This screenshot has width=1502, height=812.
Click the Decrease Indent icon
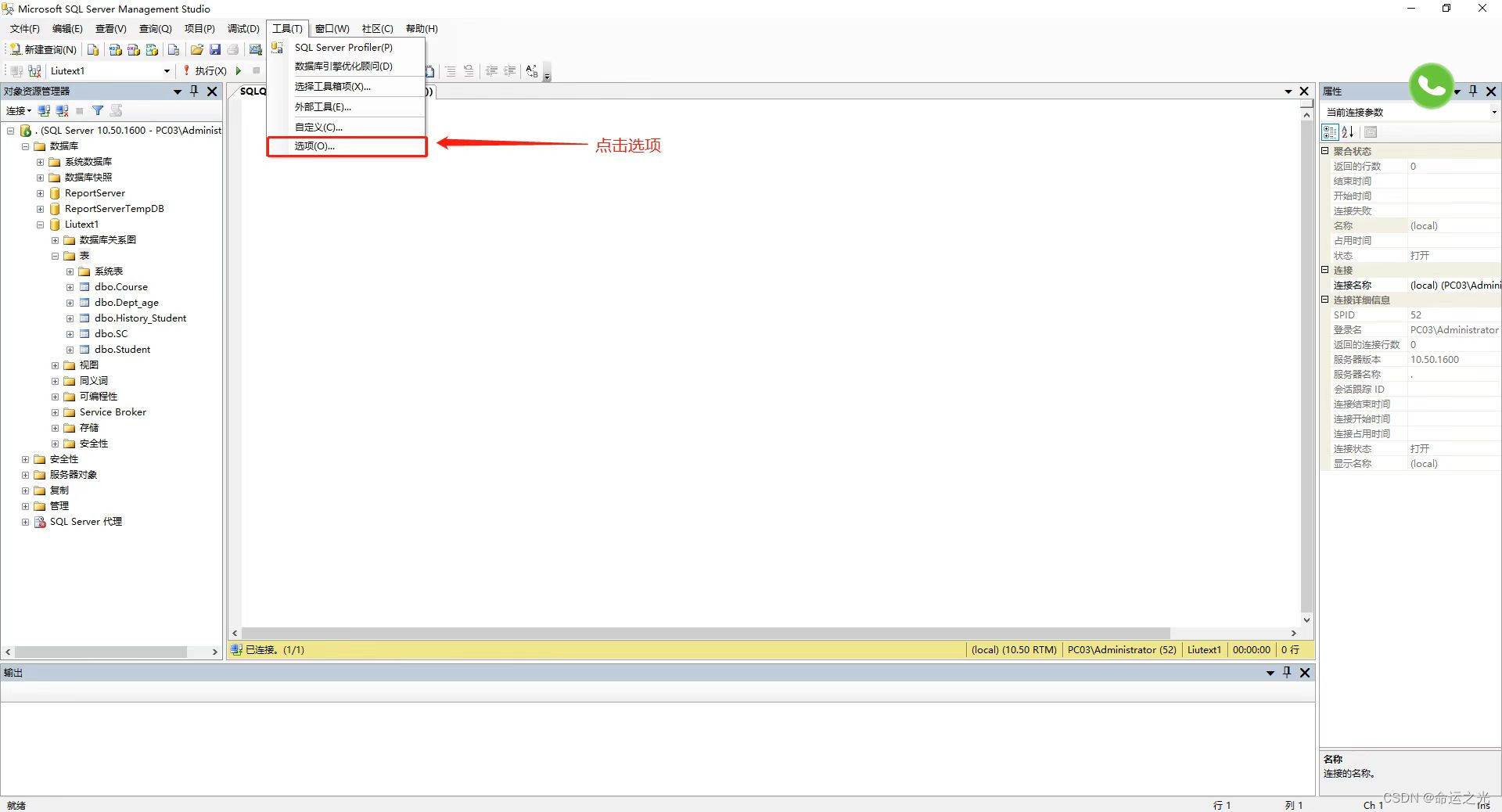pyautogui.click(x=491, y=70)
